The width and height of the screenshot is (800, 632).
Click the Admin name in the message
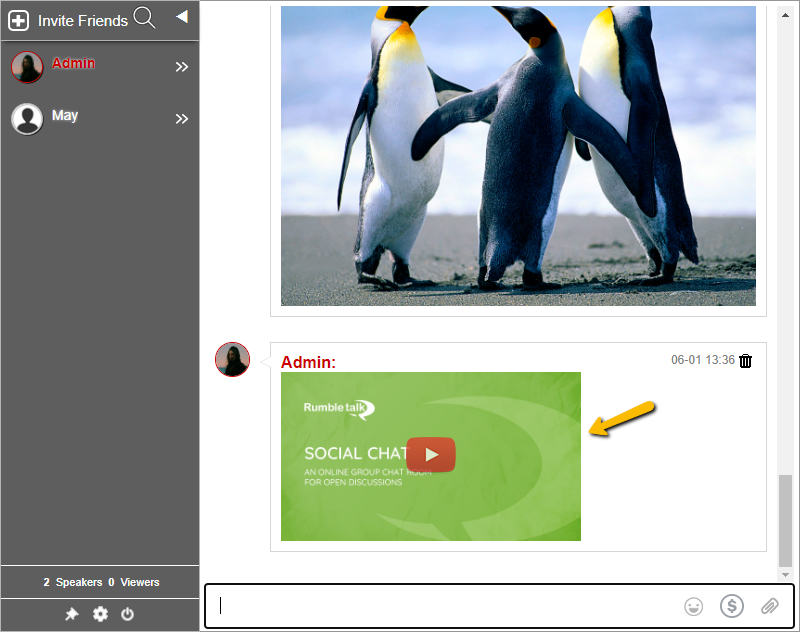[x=308, y=362]
